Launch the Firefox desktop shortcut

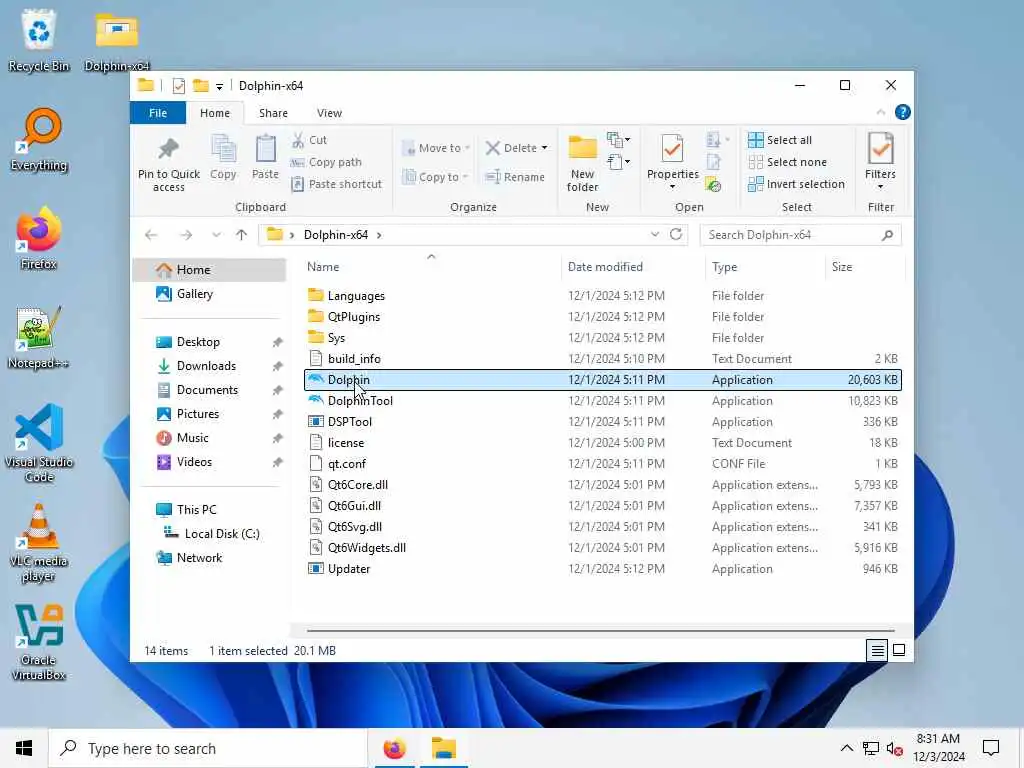[39, 238]
